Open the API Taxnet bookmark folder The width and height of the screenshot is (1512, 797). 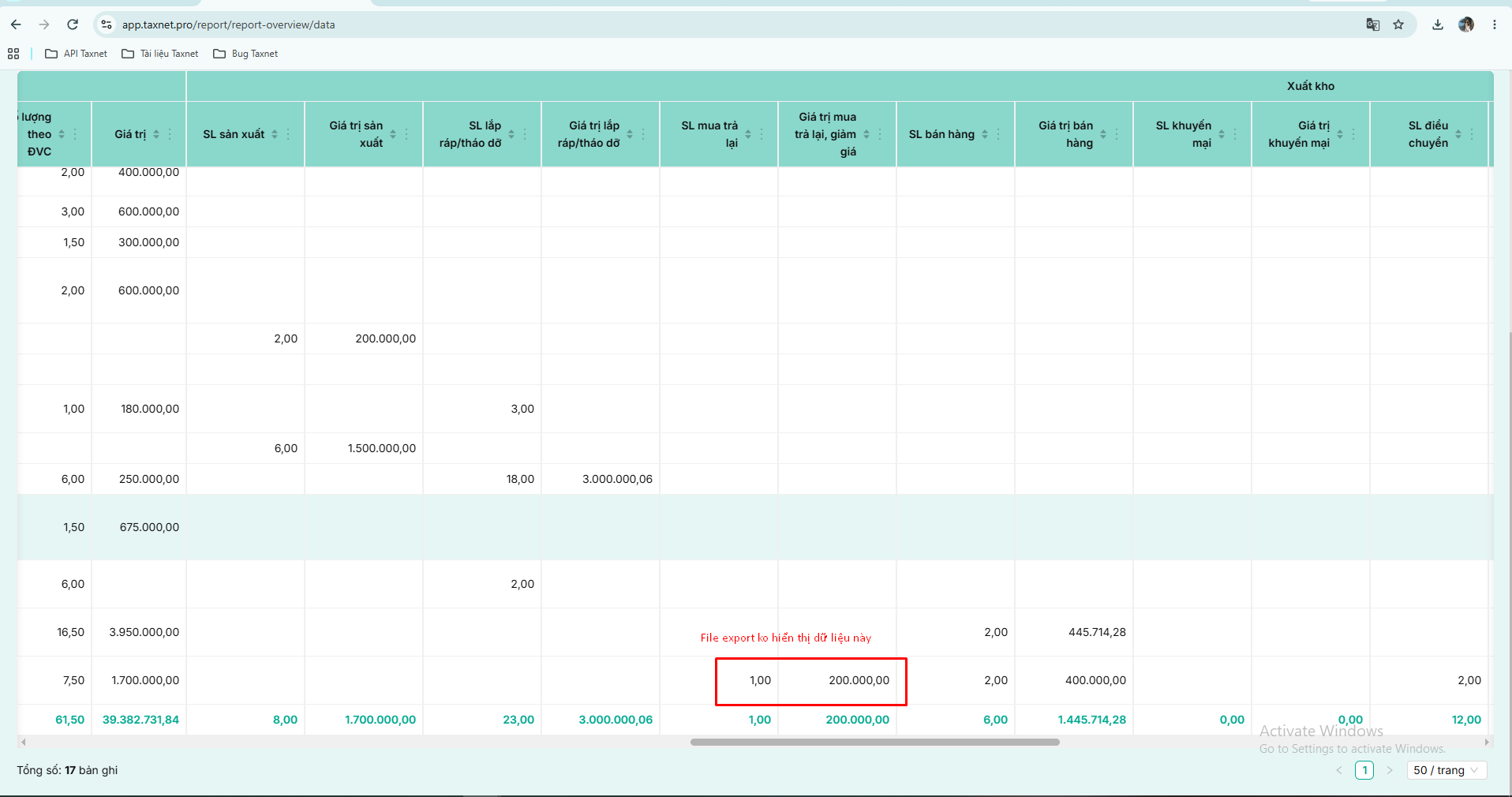(x=77, y=54)
